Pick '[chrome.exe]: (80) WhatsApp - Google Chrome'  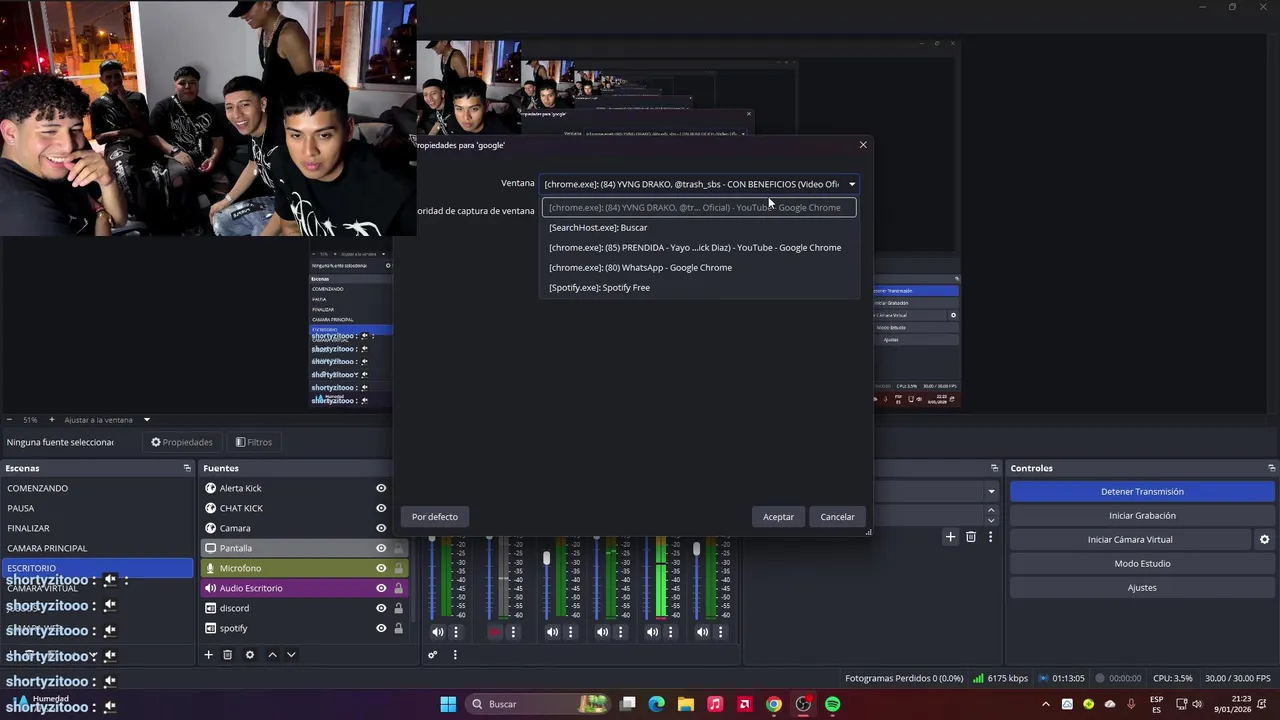coord(700,267)
